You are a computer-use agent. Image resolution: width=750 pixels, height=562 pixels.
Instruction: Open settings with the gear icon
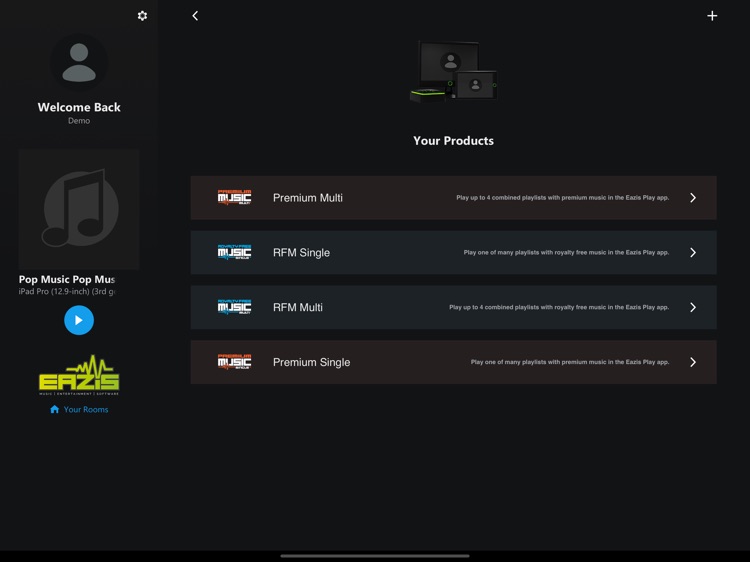(142, 16)
